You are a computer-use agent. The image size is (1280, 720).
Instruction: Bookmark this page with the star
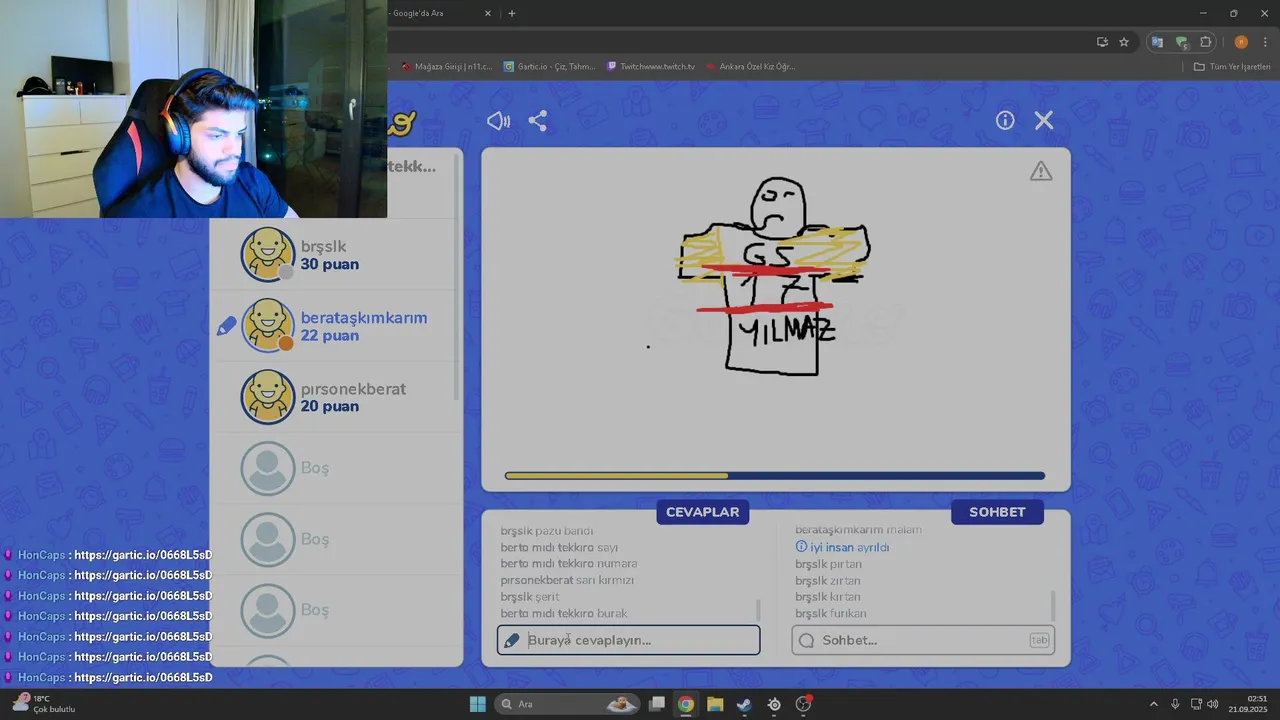(1124, 42)
